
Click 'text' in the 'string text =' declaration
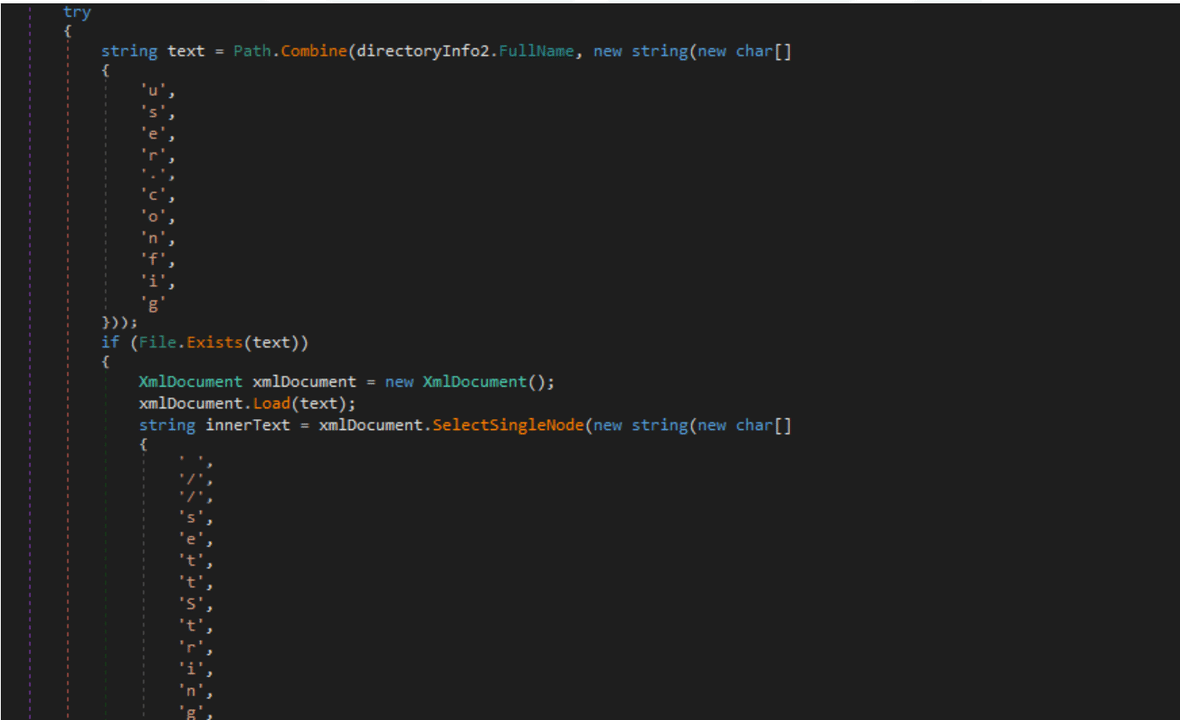(186, 51)
